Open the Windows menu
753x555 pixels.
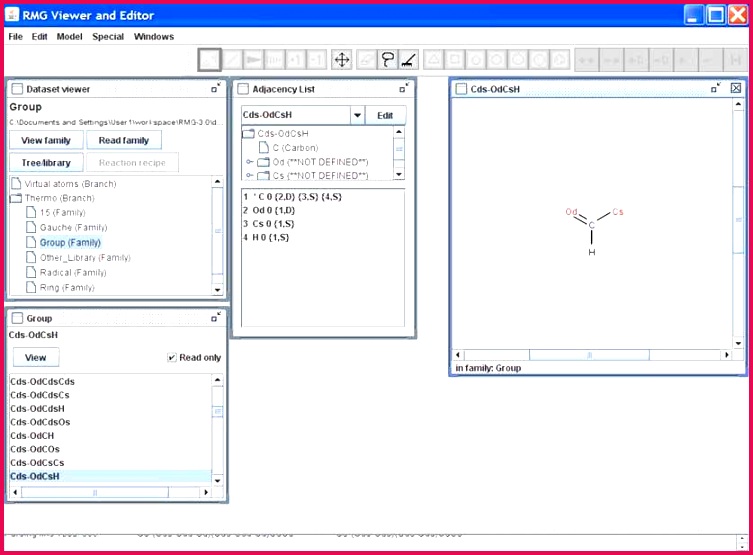coord(154,36)
